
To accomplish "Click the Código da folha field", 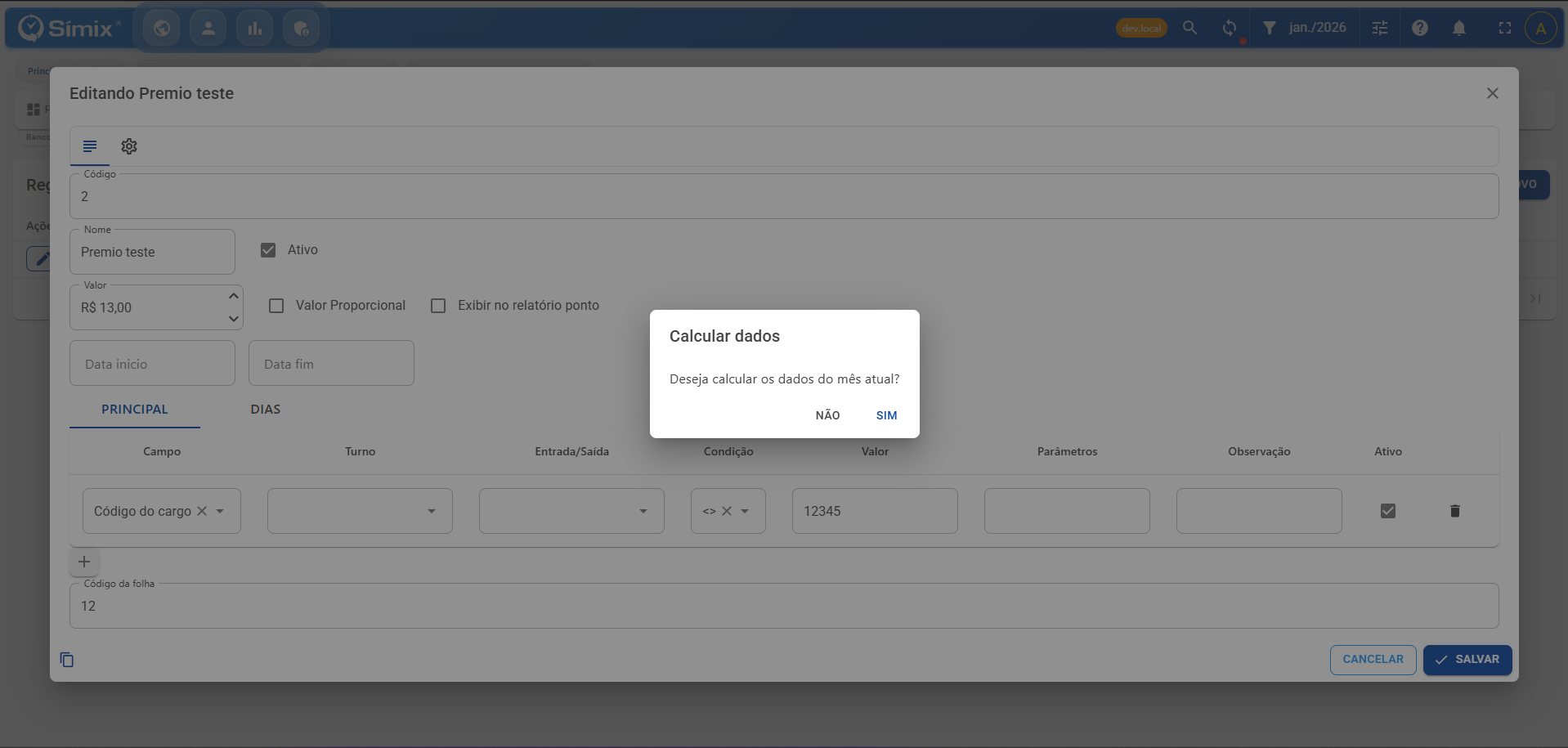I will click(x=784, y=606).
